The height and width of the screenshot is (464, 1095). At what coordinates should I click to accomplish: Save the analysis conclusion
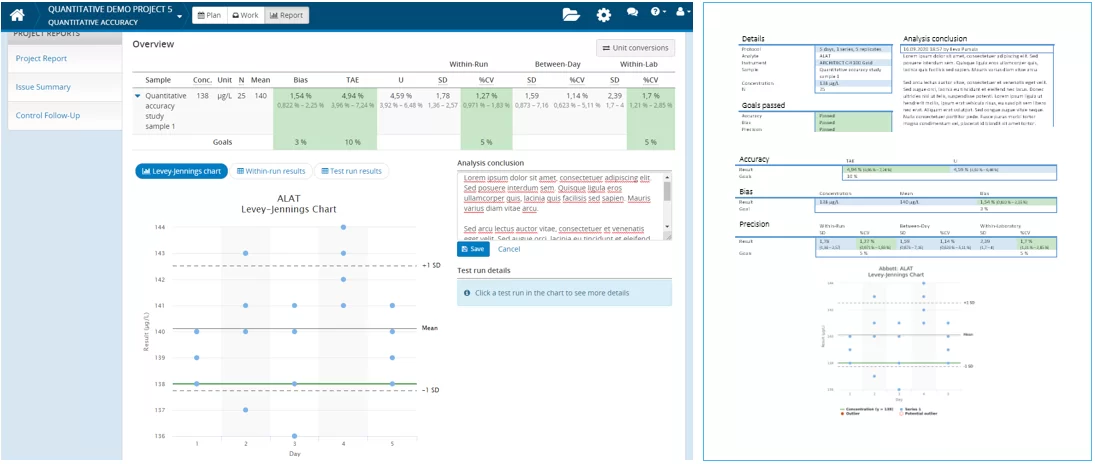coord(473,249)
